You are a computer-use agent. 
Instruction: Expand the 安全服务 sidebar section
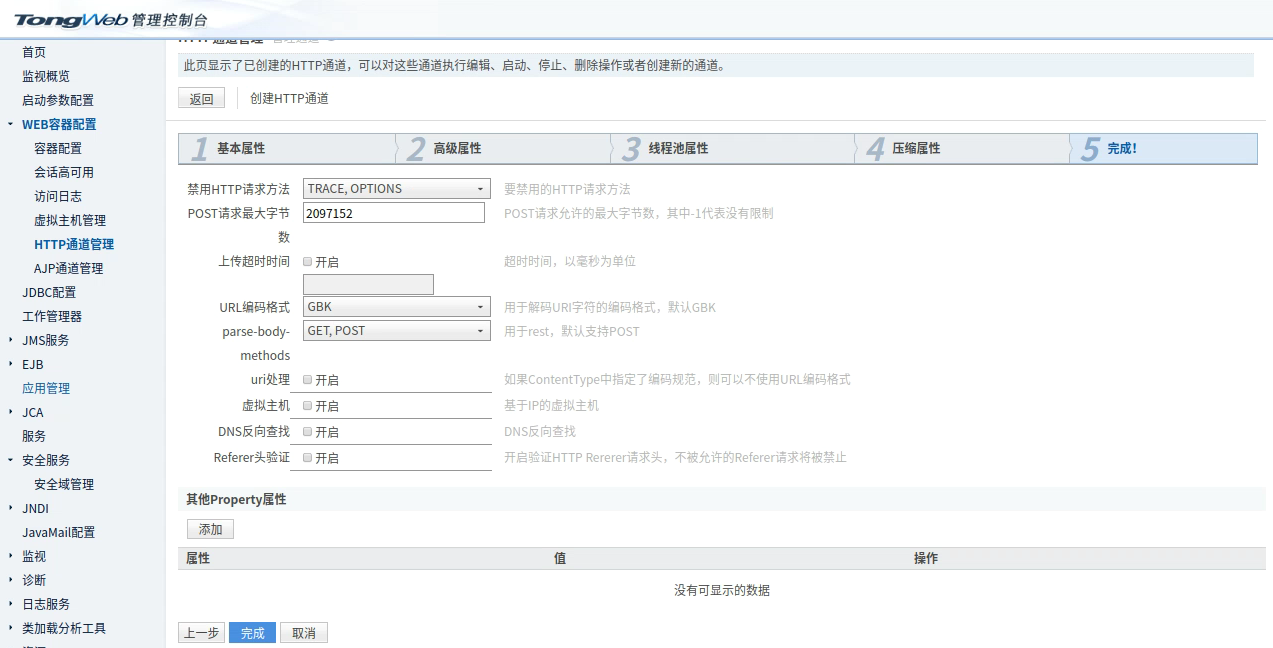(x=44, y=460)
